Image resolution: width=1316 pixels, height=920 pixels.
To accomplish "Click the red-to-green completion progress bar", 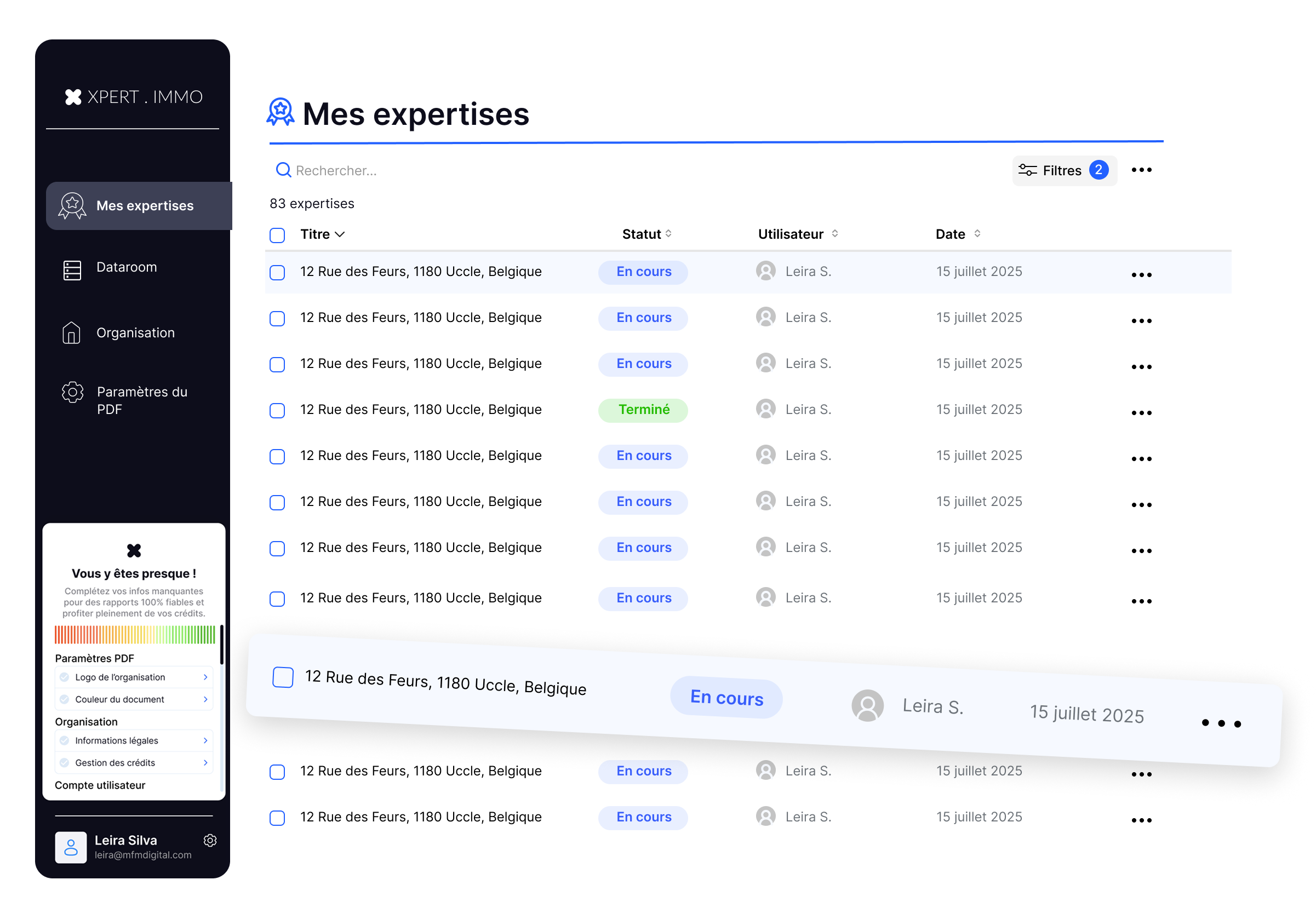I will tap(135, 635).
